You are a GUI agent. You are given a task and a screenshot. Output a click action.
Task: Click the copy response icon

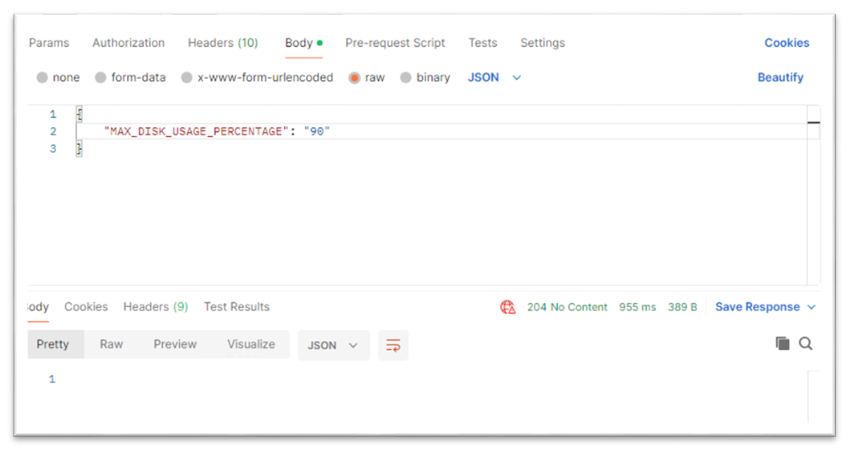(x=782, y=344)
